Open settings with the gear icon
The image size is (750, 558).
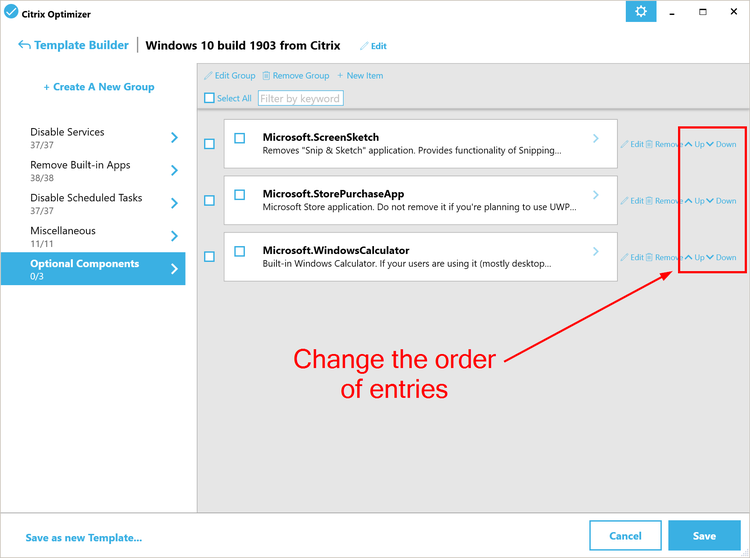point(640,11)
